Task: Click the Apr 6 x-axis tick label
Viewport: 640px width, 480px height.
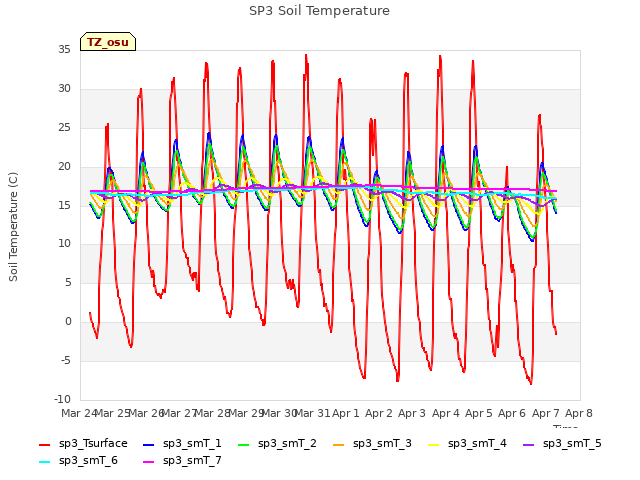Action: click(512, 413)
